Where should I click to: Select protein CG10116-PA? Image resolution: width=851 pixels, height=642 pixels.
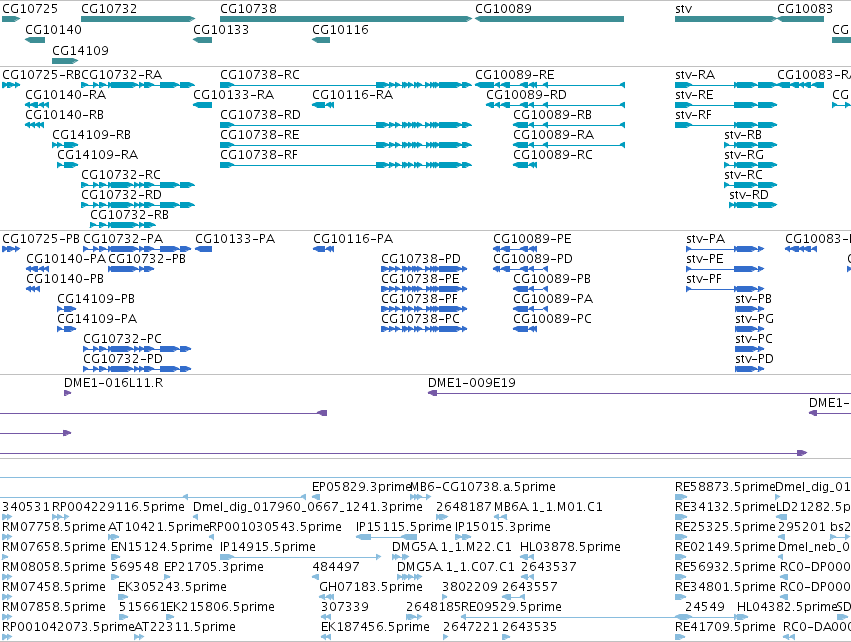323,249
